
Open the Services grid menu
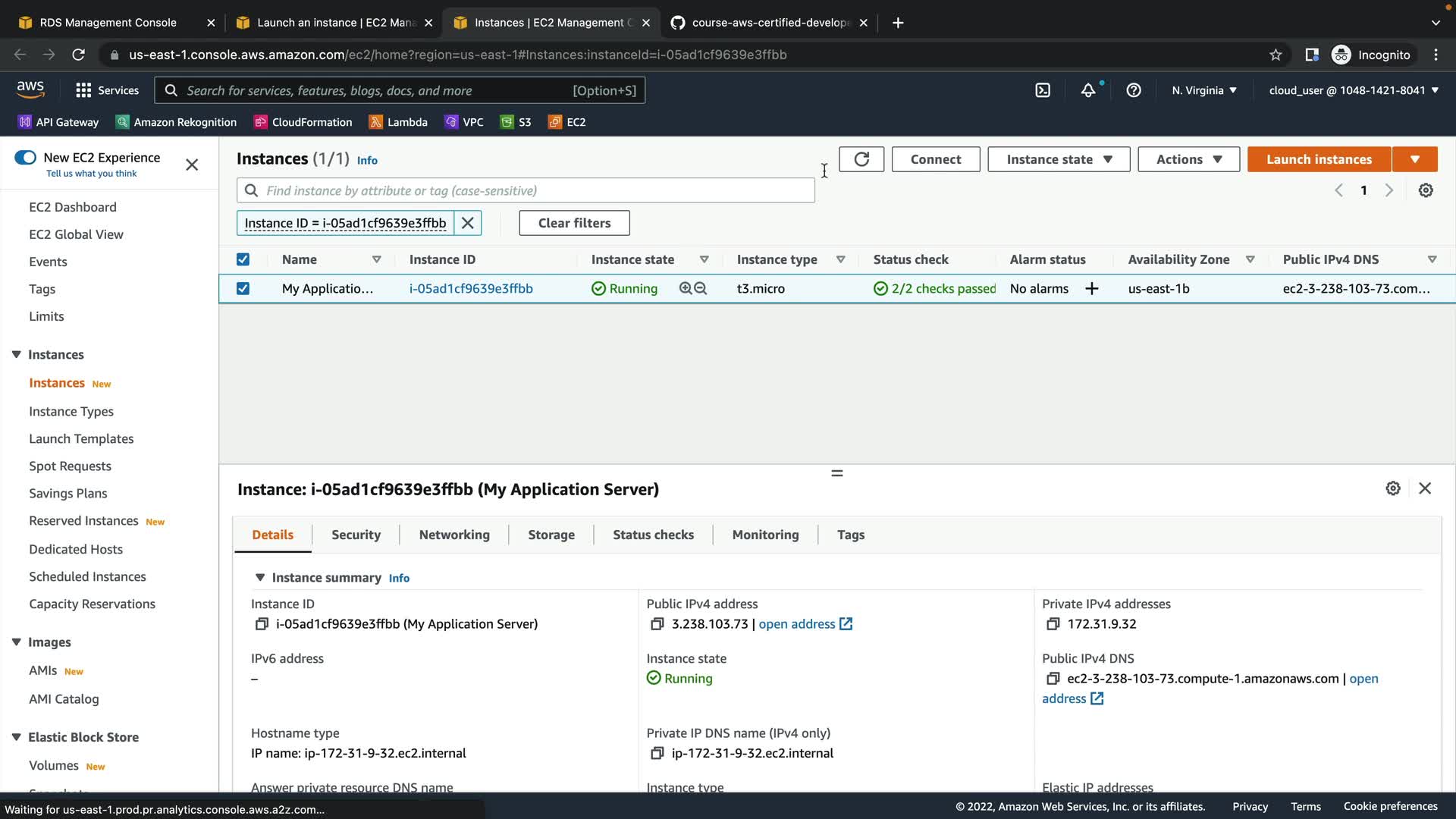coord(83,90)
